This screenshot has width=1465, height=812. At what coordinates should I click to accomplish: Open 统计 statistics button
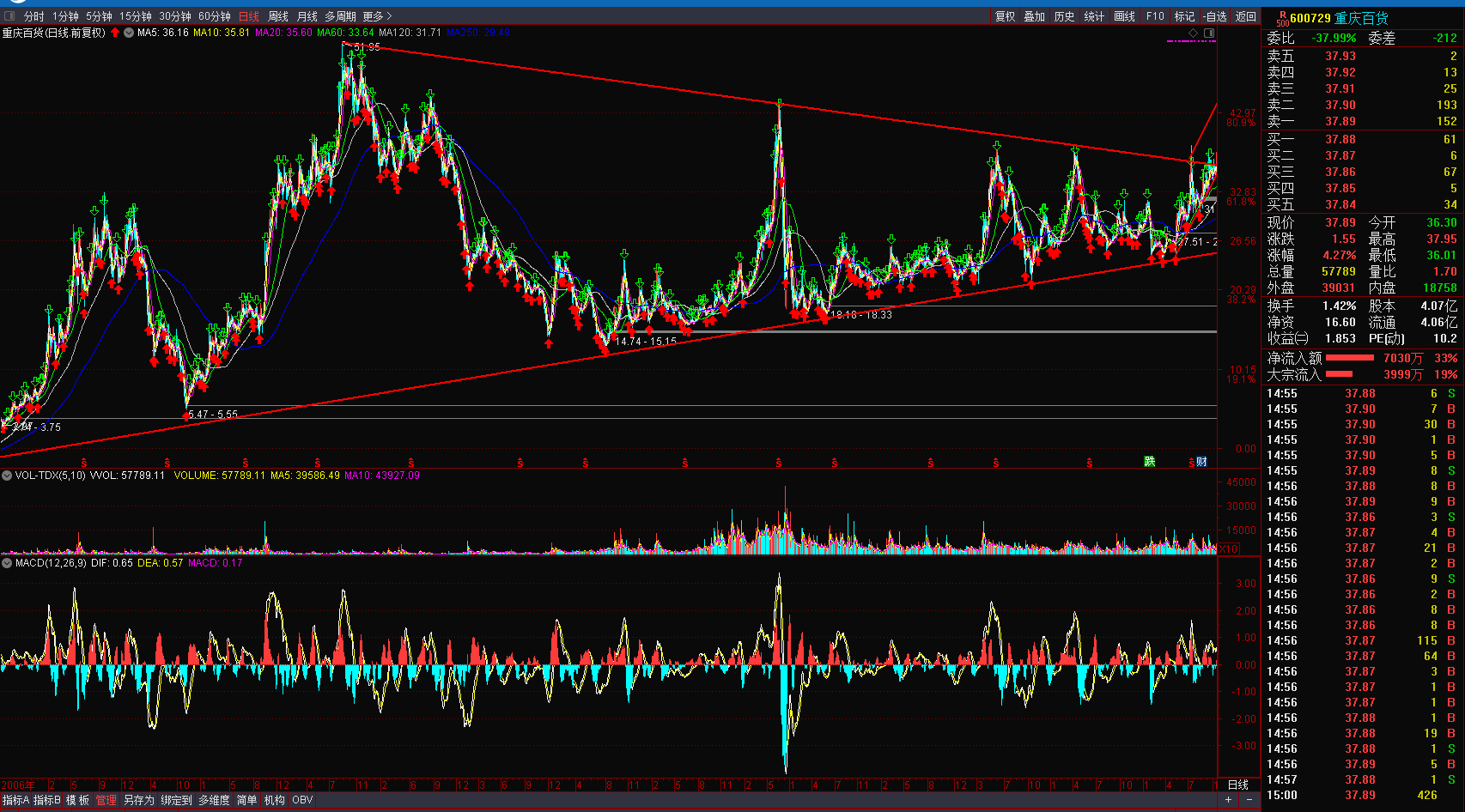pyautogui.click(x=1095, y=16)
